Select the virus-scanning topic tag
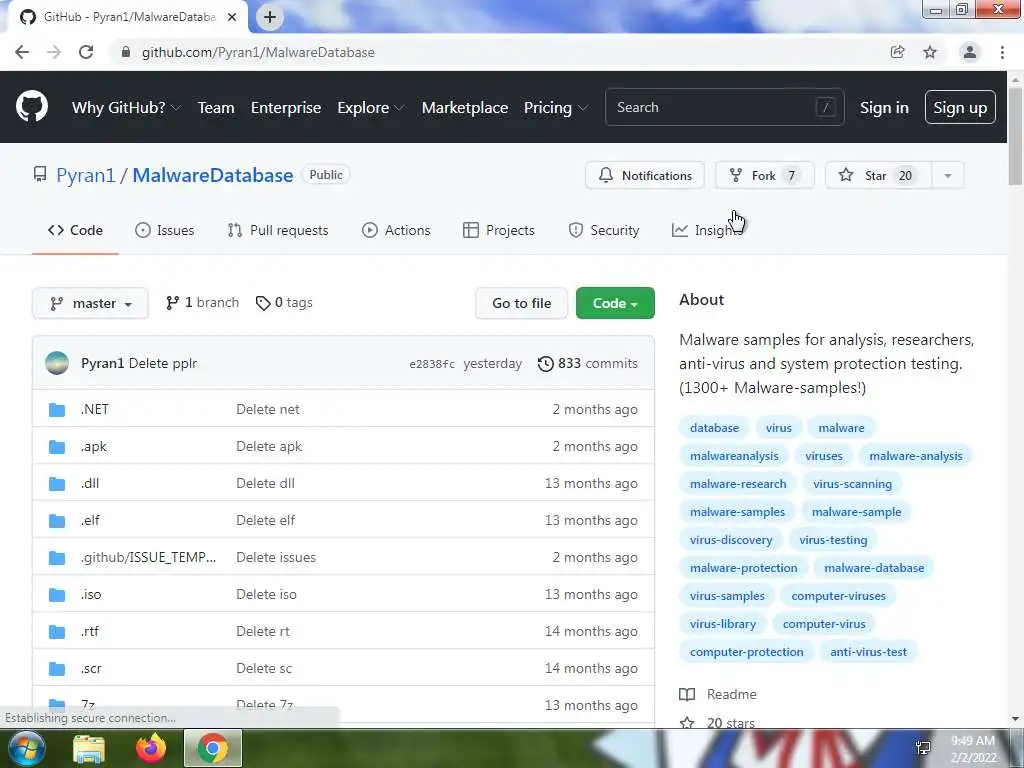This screenshot has height=768, width=1024. 852,484
